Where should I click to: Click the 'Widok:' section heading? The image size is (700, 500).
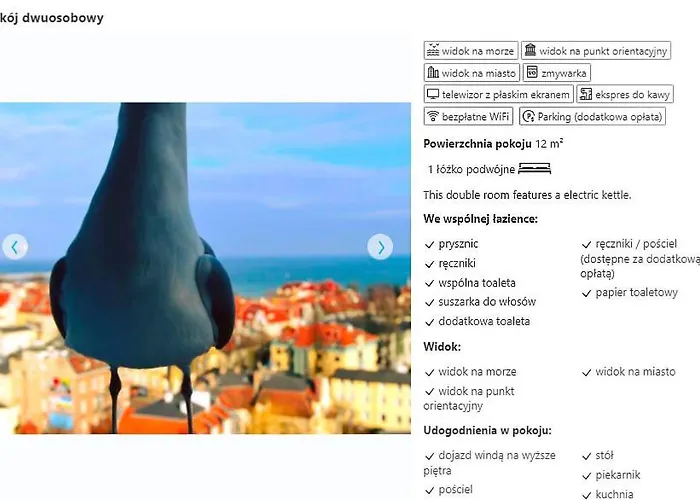point(442,346)
